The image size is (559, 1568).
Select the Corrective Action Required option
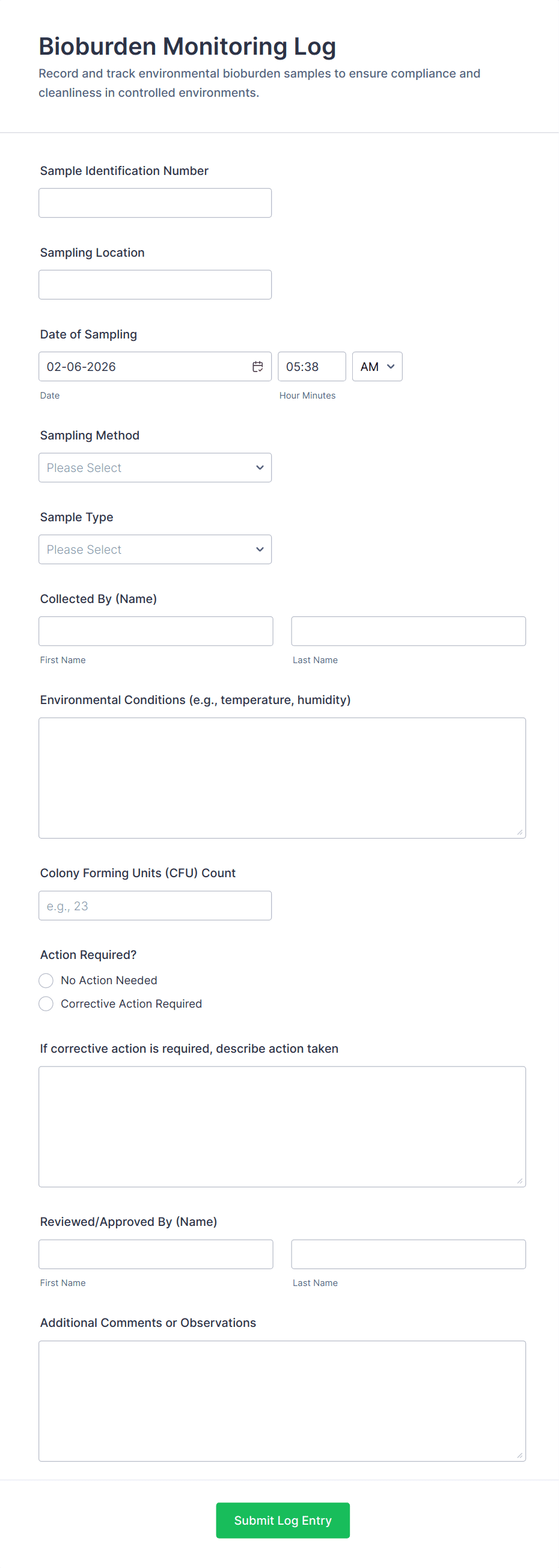46,1003
